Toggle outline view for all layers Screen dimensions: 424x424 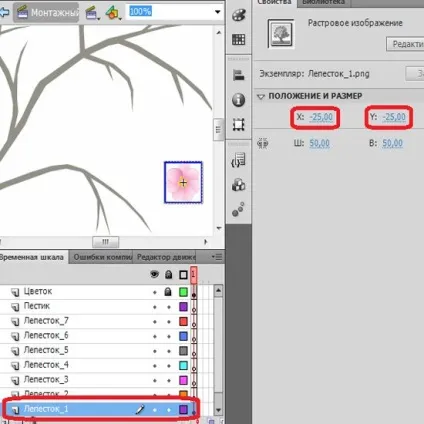(x=183, y=275)
